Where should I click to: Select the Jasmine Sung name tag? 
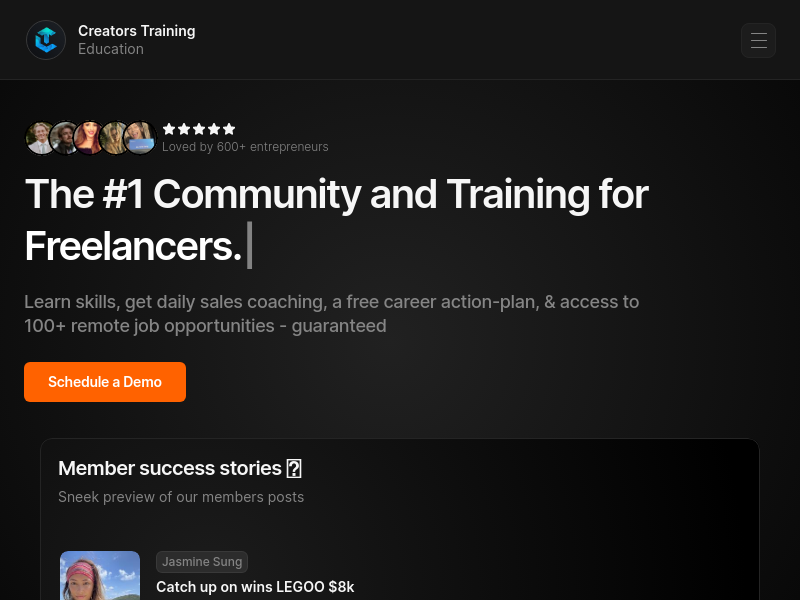pyautogui.click(x=202, y=562)
